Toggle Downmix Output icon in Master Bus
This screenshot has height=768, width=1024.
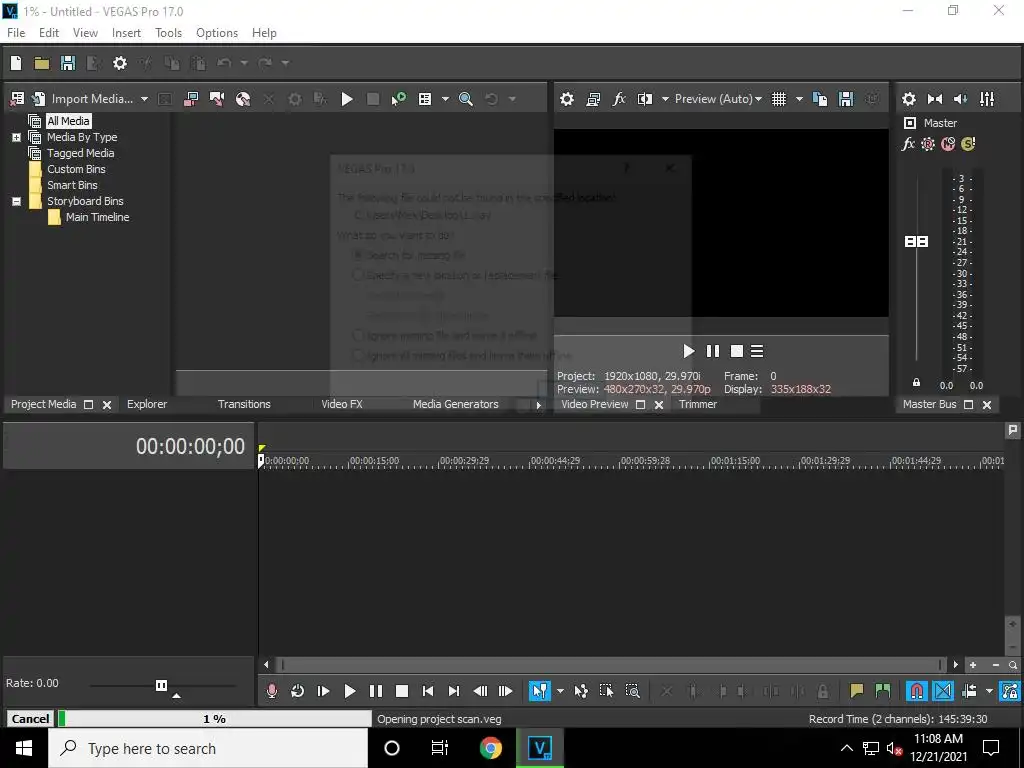(935, 99)
